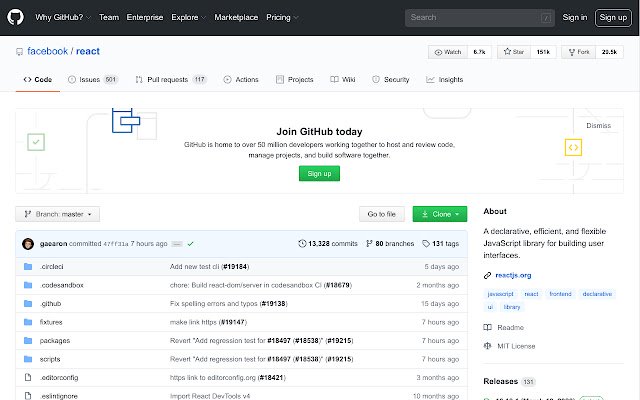The image size is (640, 400).
Task: Watch the react repository
Action: click(x=448, y=52)
